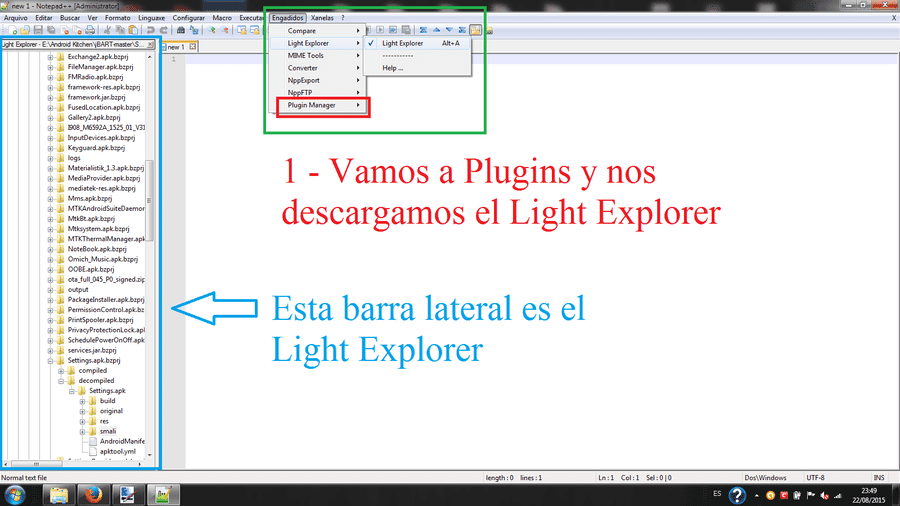Click the muted volume tray icon
The width and height of the screenshot is (900, 506).
[824, 496]
